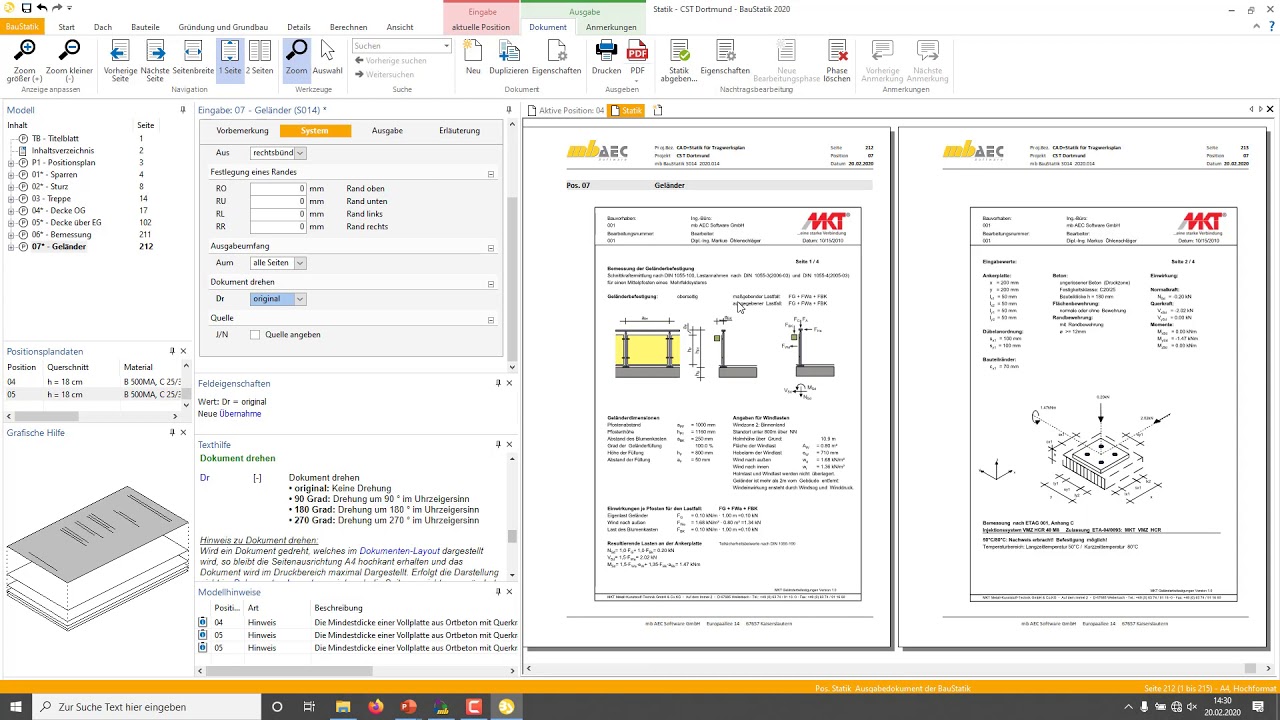Toggle the Quelle angeben checkbox

[255, 335]
